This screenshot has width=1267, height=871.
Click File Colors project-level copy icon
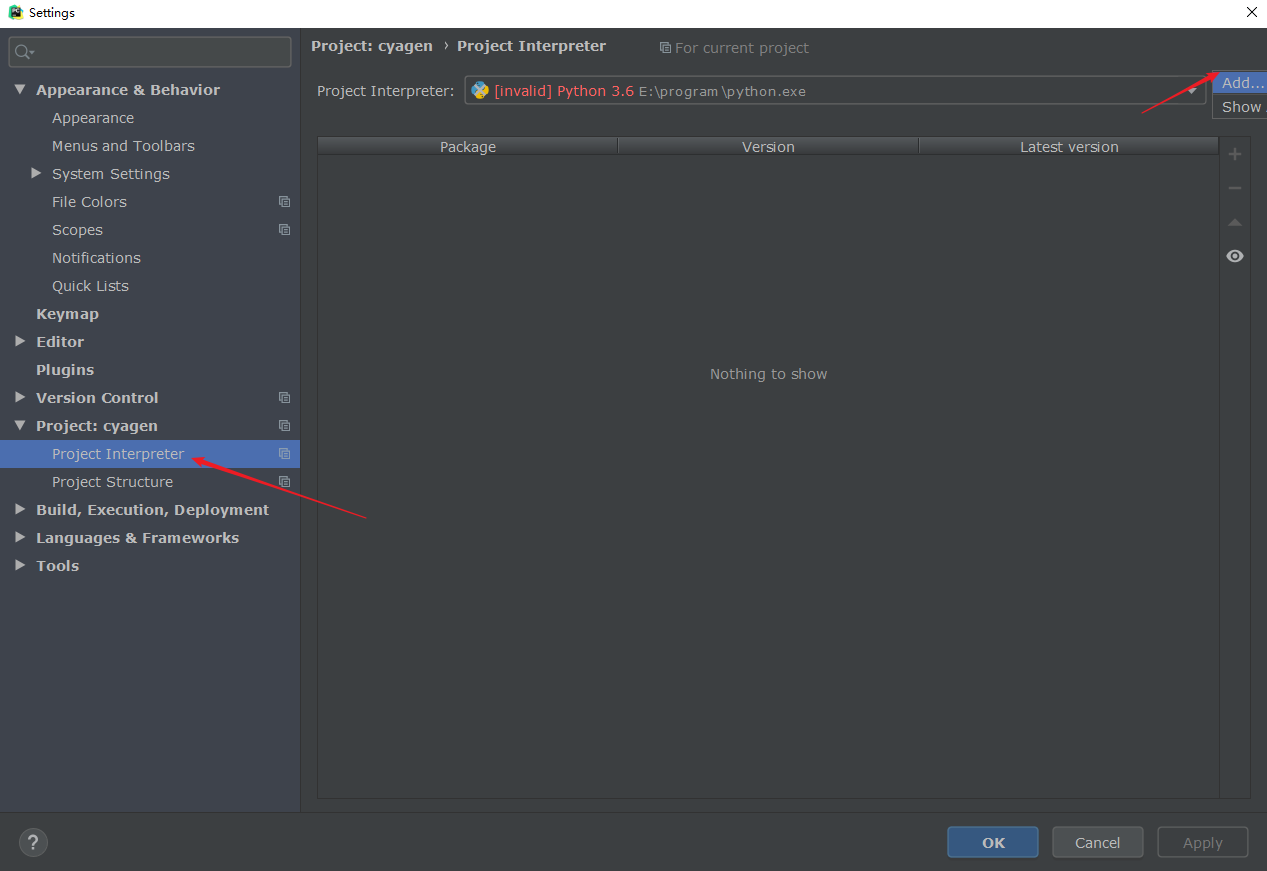[284, 202]
